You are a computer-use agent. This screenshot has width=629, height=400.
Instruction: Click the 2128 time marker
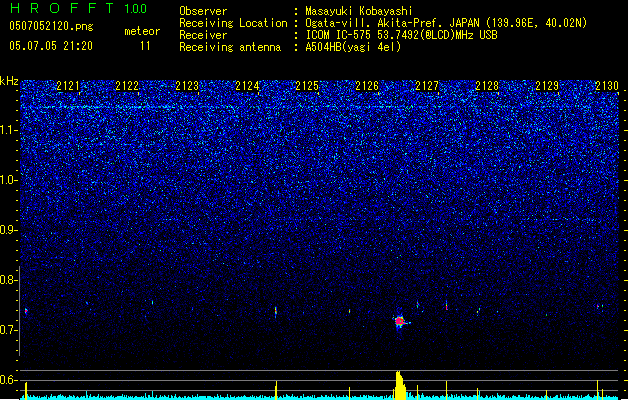(x=487, y=86)
